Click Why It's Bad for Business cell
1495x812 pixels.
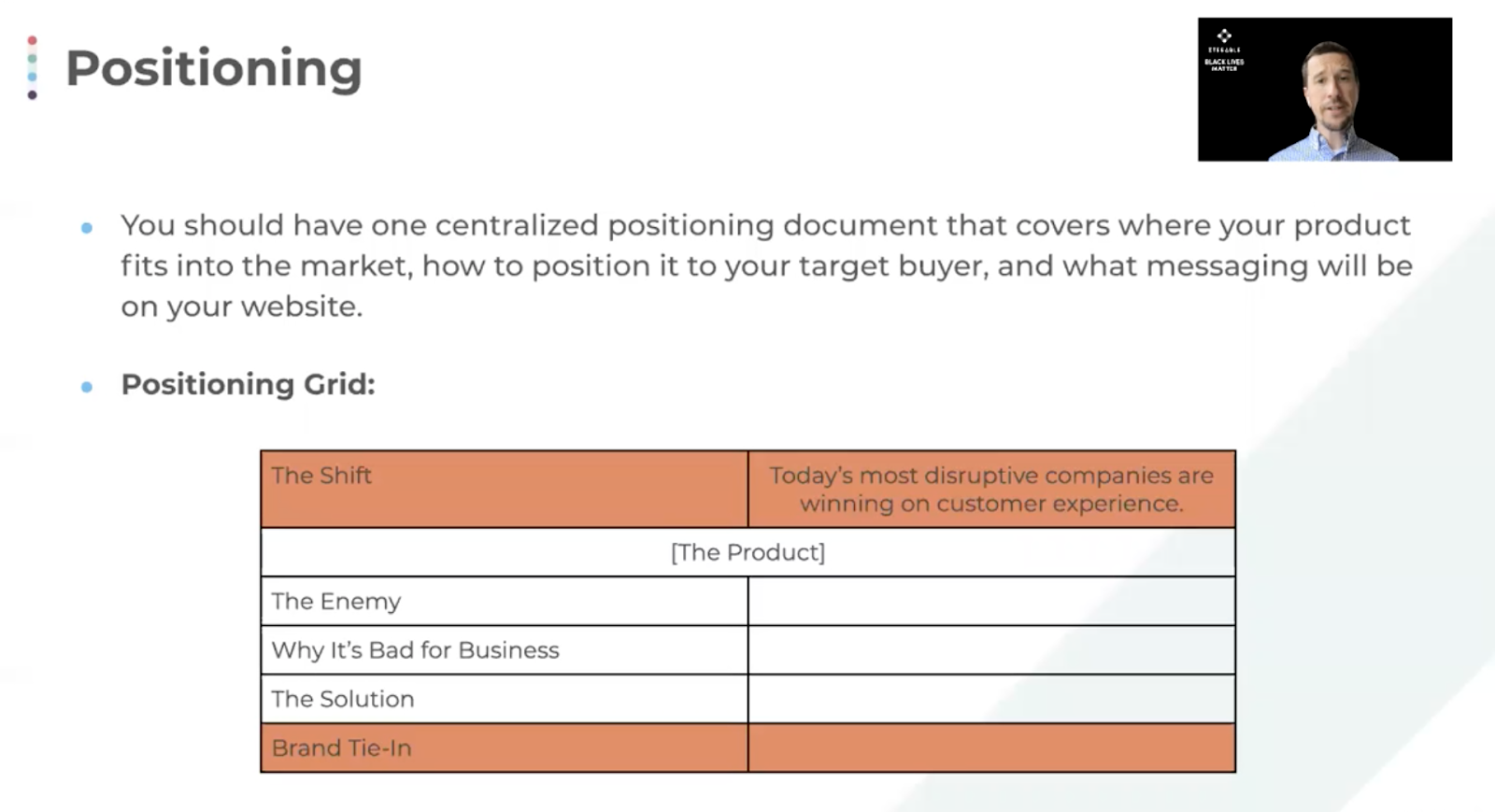[x=505, y=649]
